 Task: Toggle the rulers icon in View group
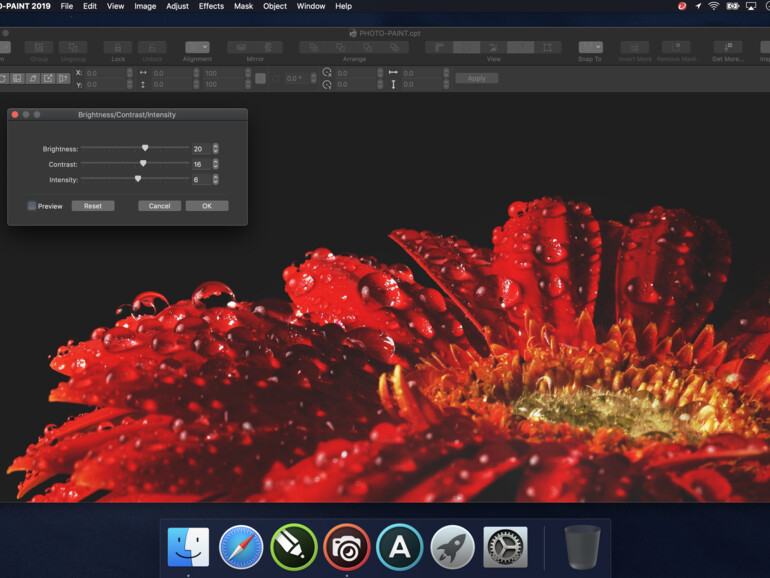click(x=439, y=47)
